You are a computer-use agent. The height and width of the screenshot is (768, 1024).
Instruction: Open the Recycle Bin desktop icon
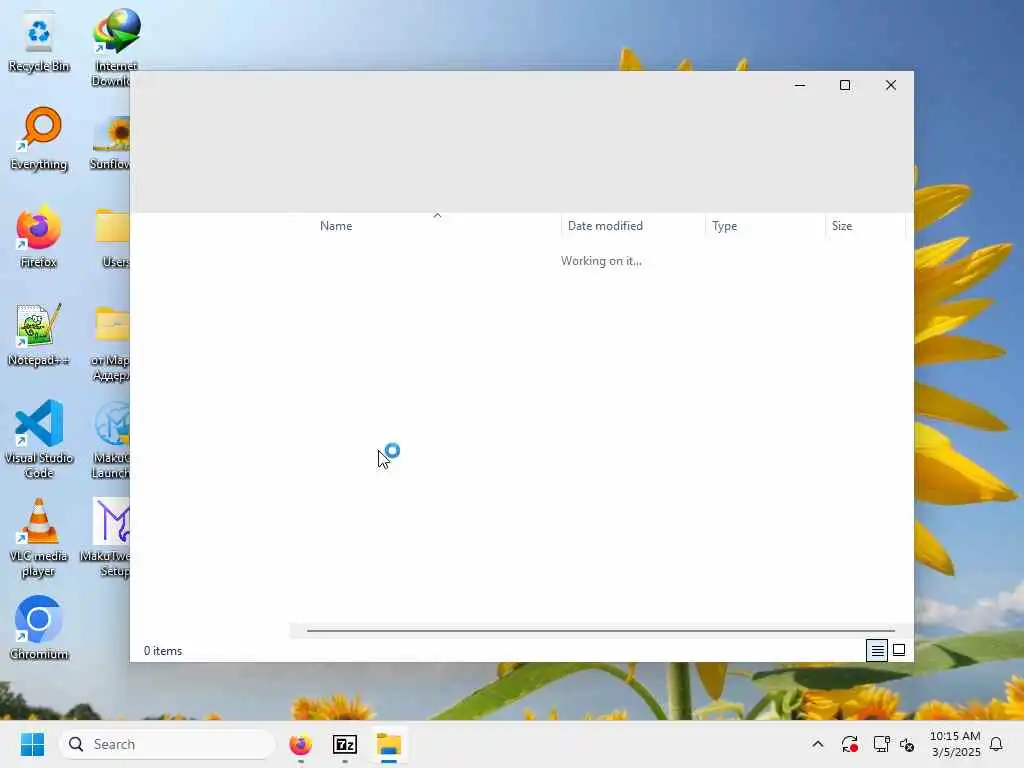(x=39, y=42)
